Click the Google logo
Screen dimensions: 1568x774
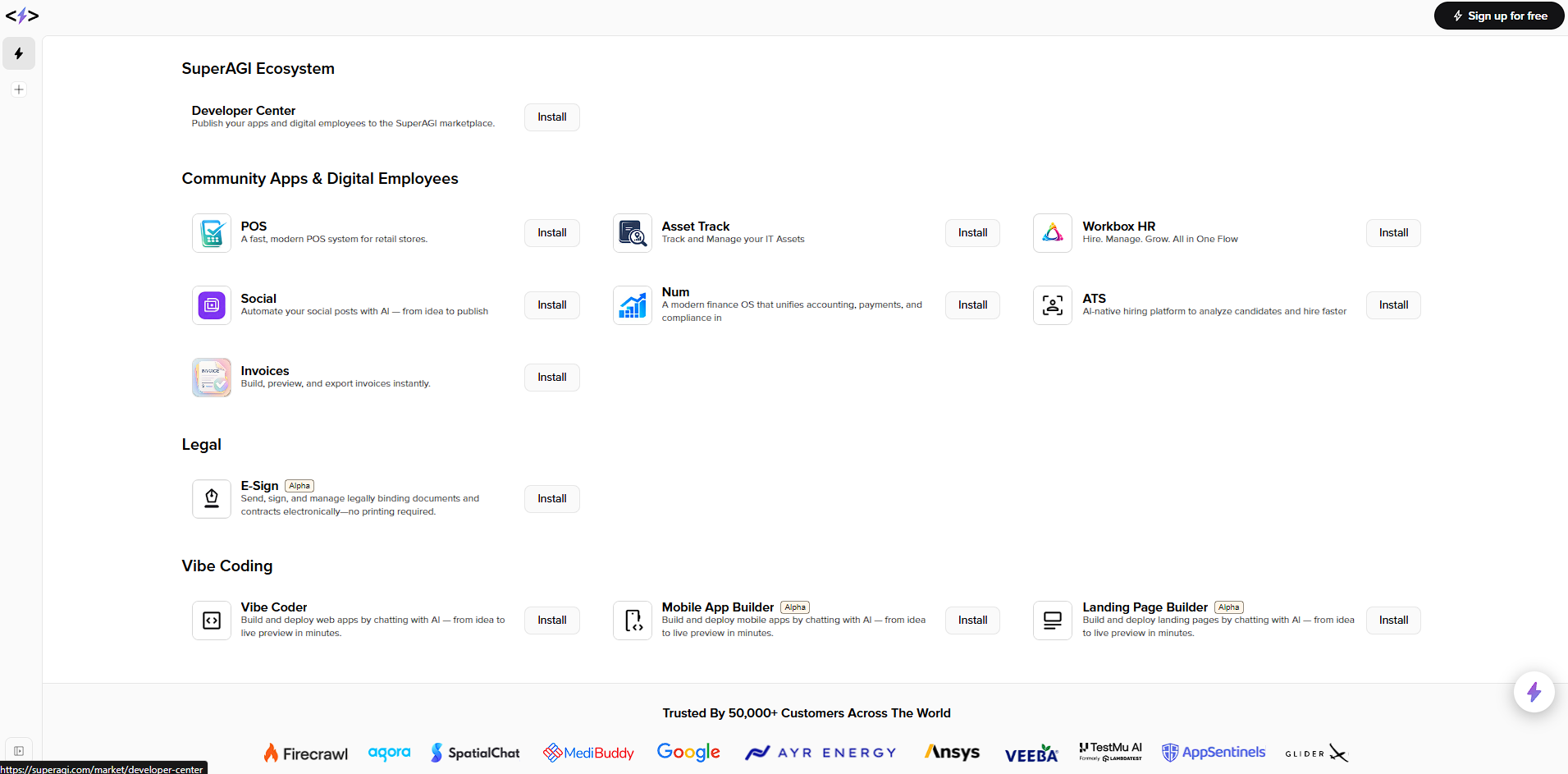[x=688, y=752]
